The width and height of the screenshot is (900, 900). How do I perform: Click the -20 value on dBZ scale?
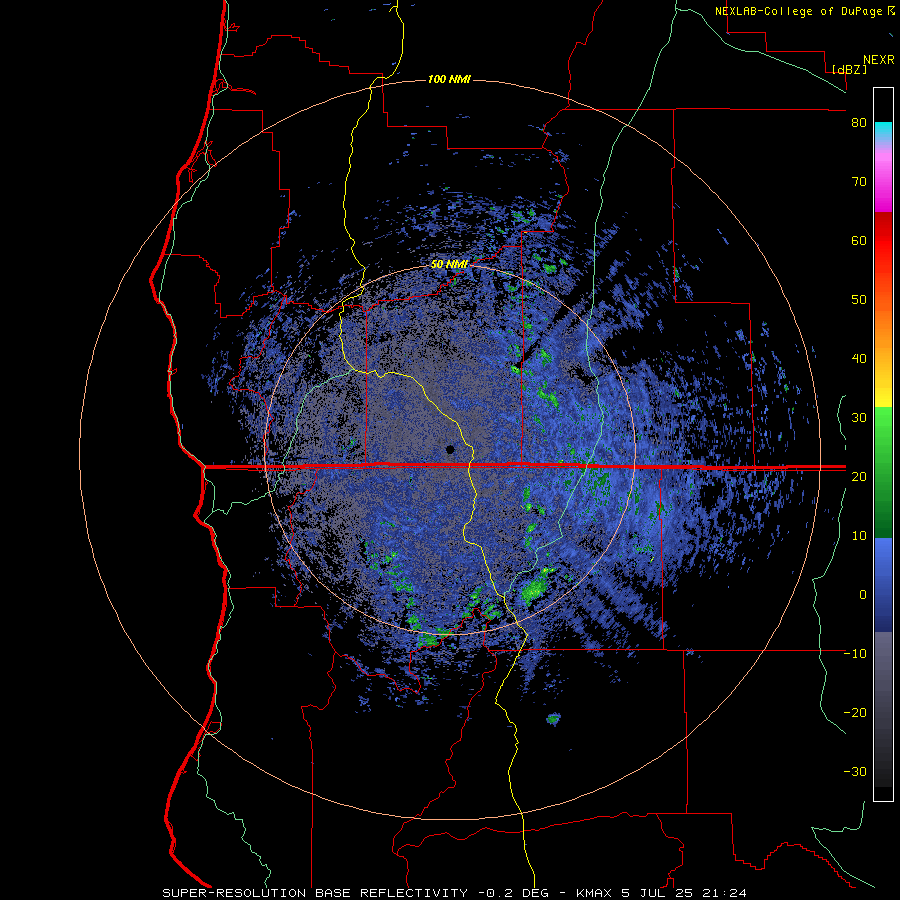point(855,712)
